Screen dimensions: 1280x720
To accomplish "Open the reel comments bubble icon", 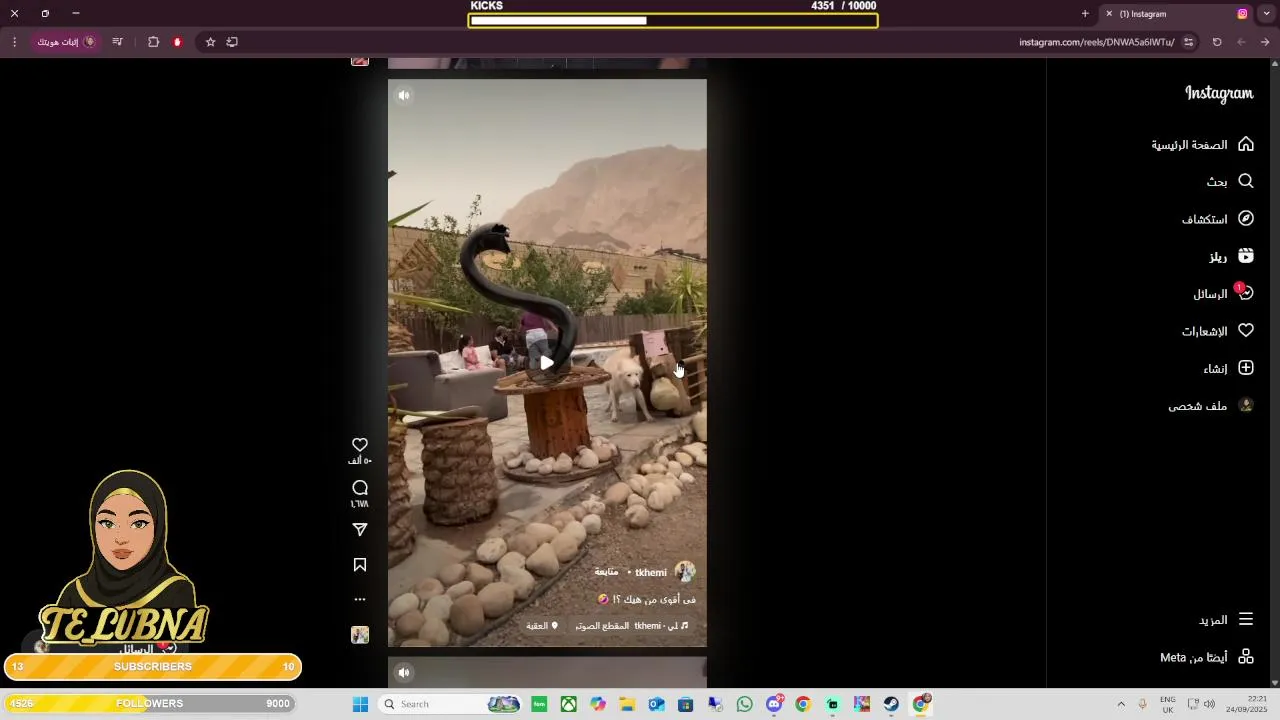I will click(x=360, y=488).
